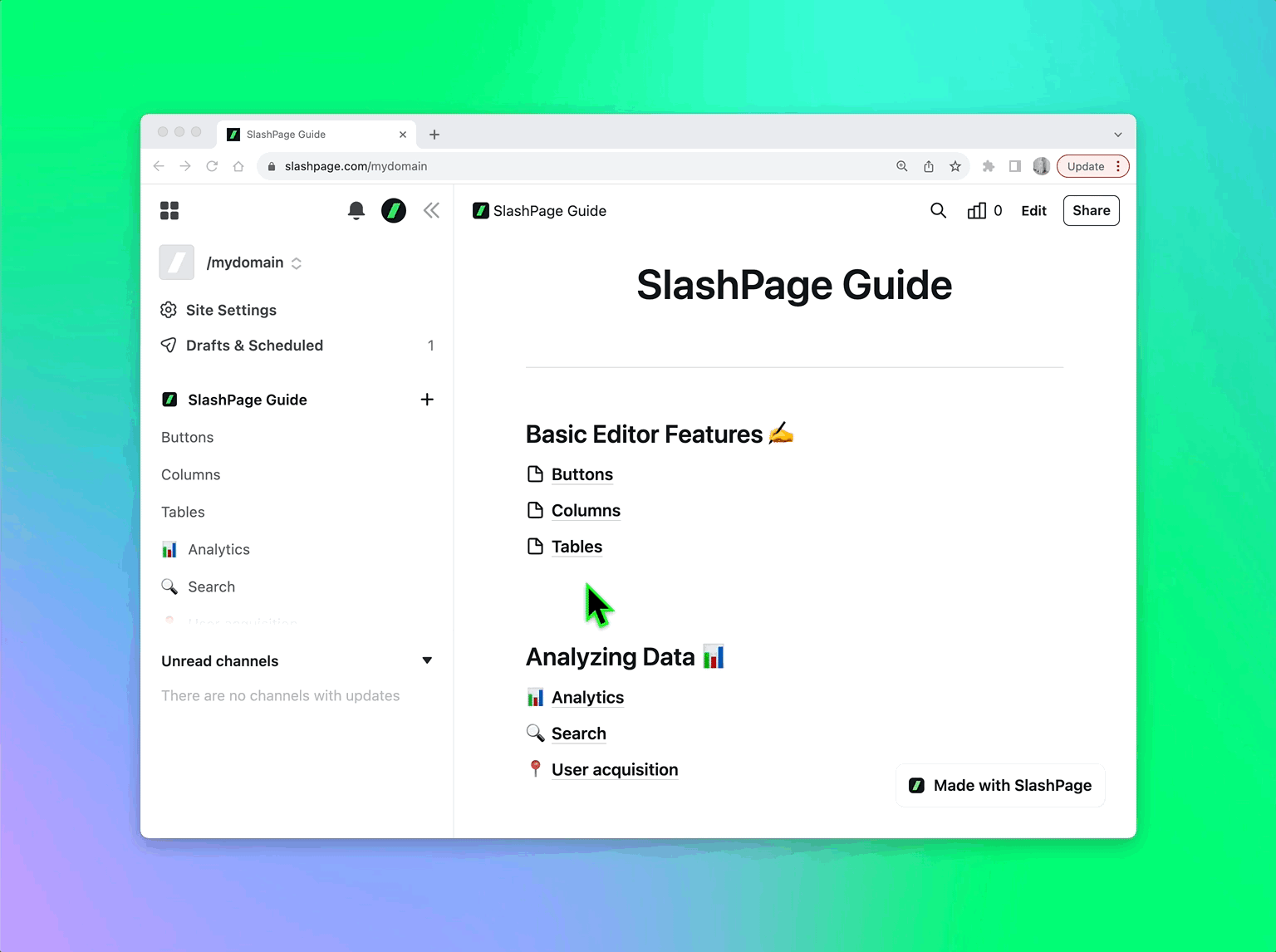The image size is (1276, 952).
Task: Open Analytics channel in sidebar
Action: 218,550
